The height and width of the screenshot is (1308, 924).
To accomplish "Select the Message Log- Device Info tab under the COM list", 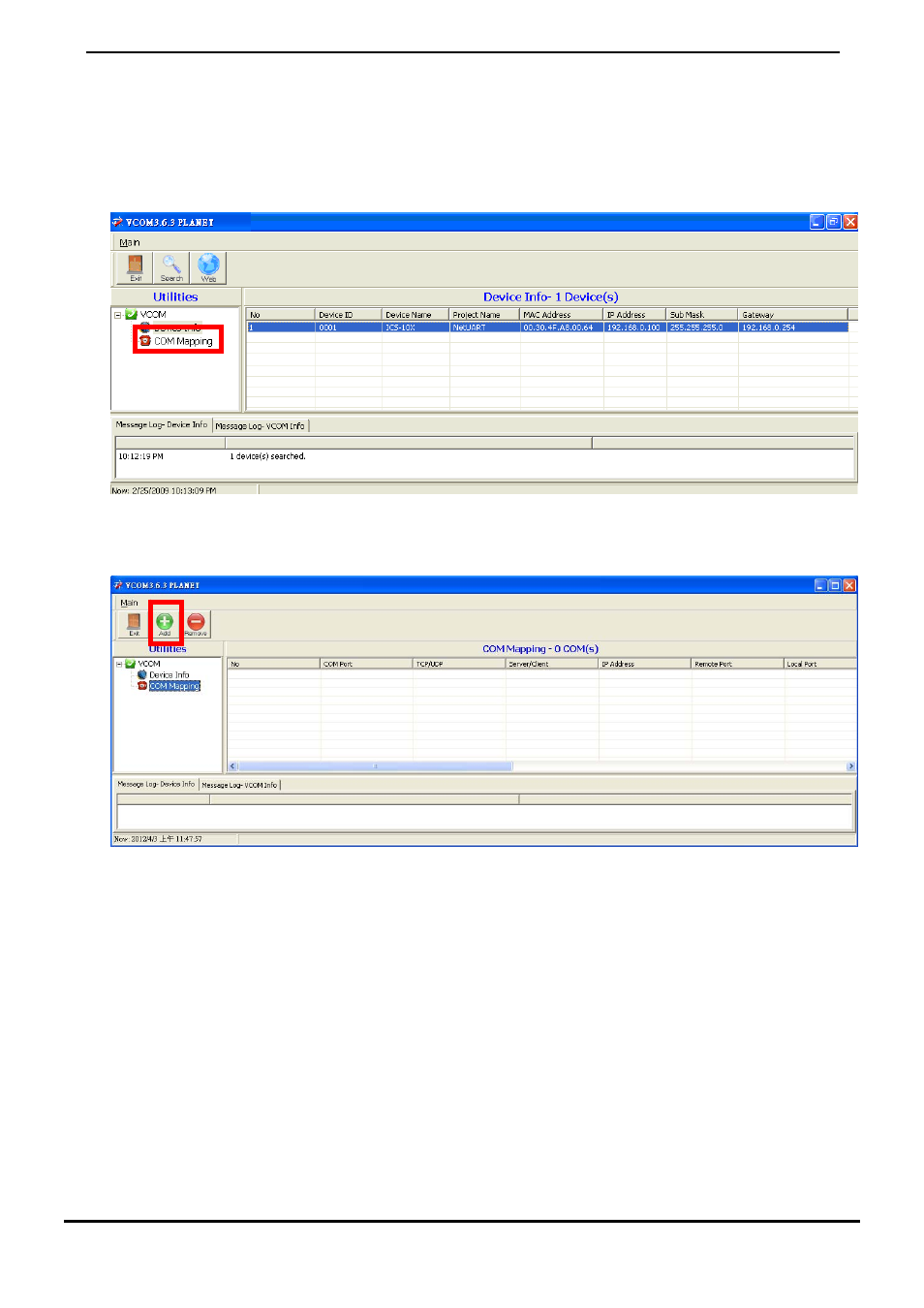I will (x=156, y=785).
